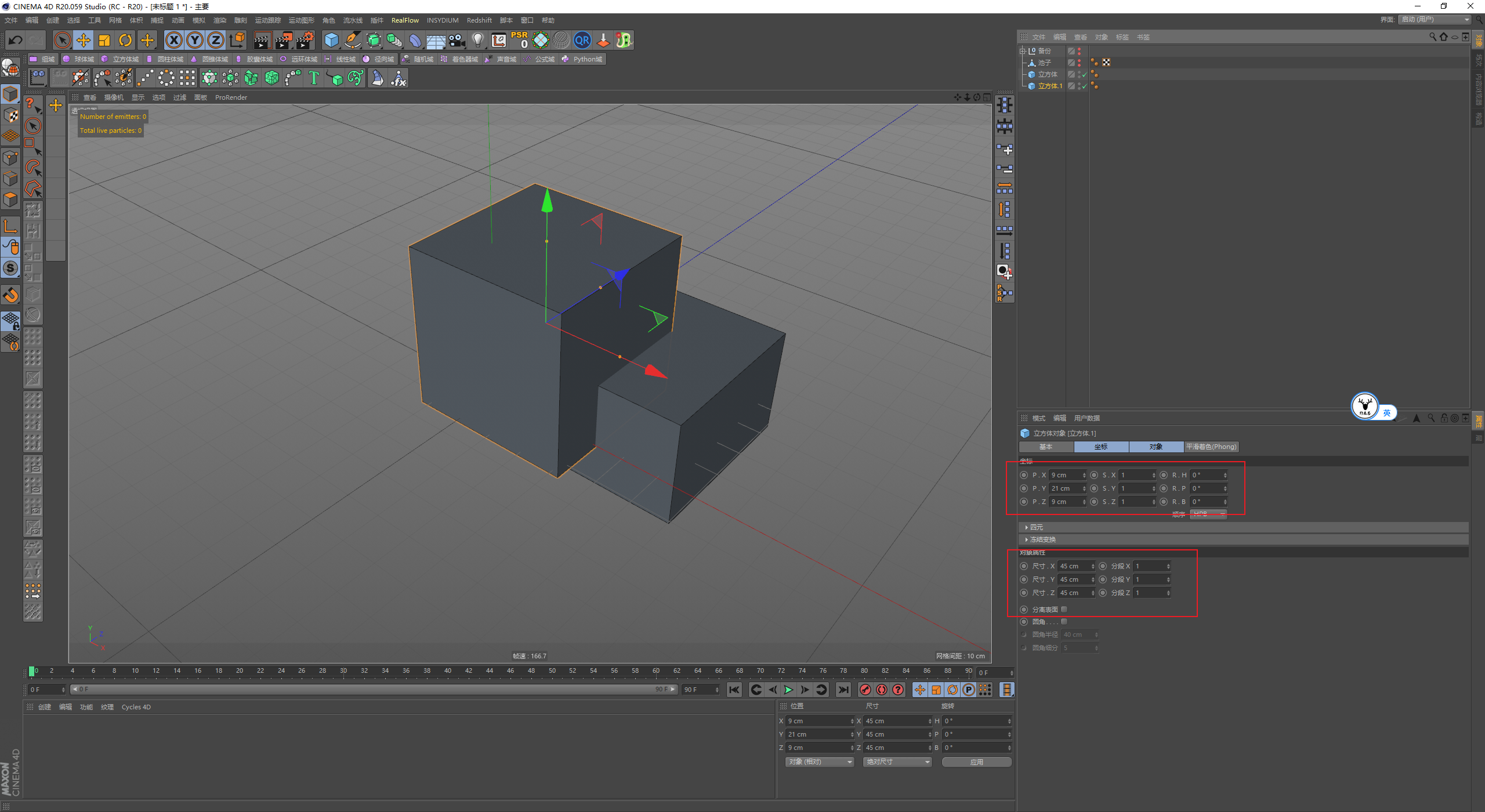The width and height of the screenshot is (1485, 812).
Task: Click the PSR reset icon
Action: pos(519,40)
